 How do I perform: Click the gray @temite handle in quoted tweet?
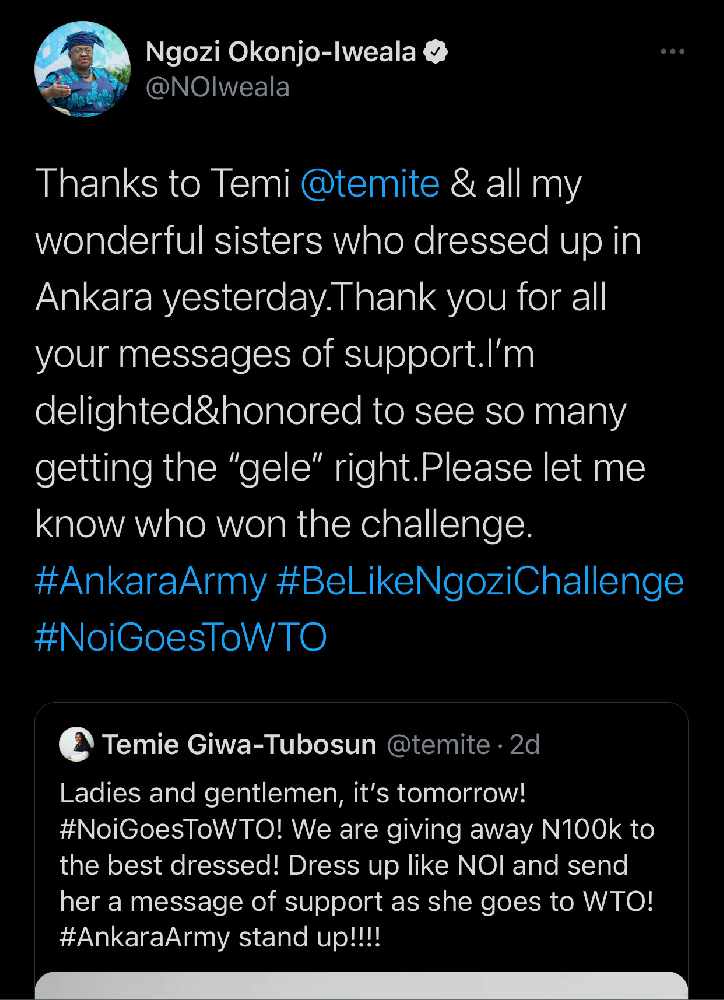click(437, 745)
